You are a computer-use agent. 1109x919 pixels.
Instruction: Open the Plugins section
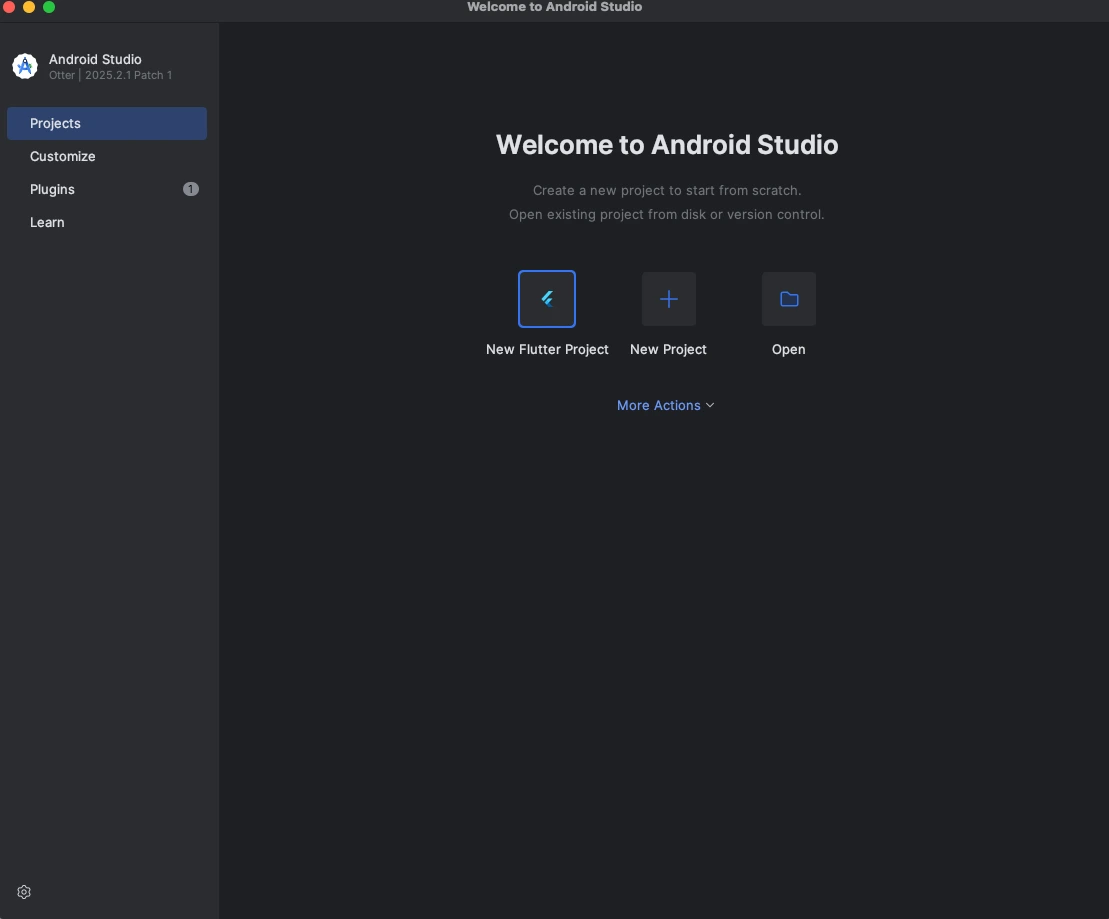[x=52, y=189]
